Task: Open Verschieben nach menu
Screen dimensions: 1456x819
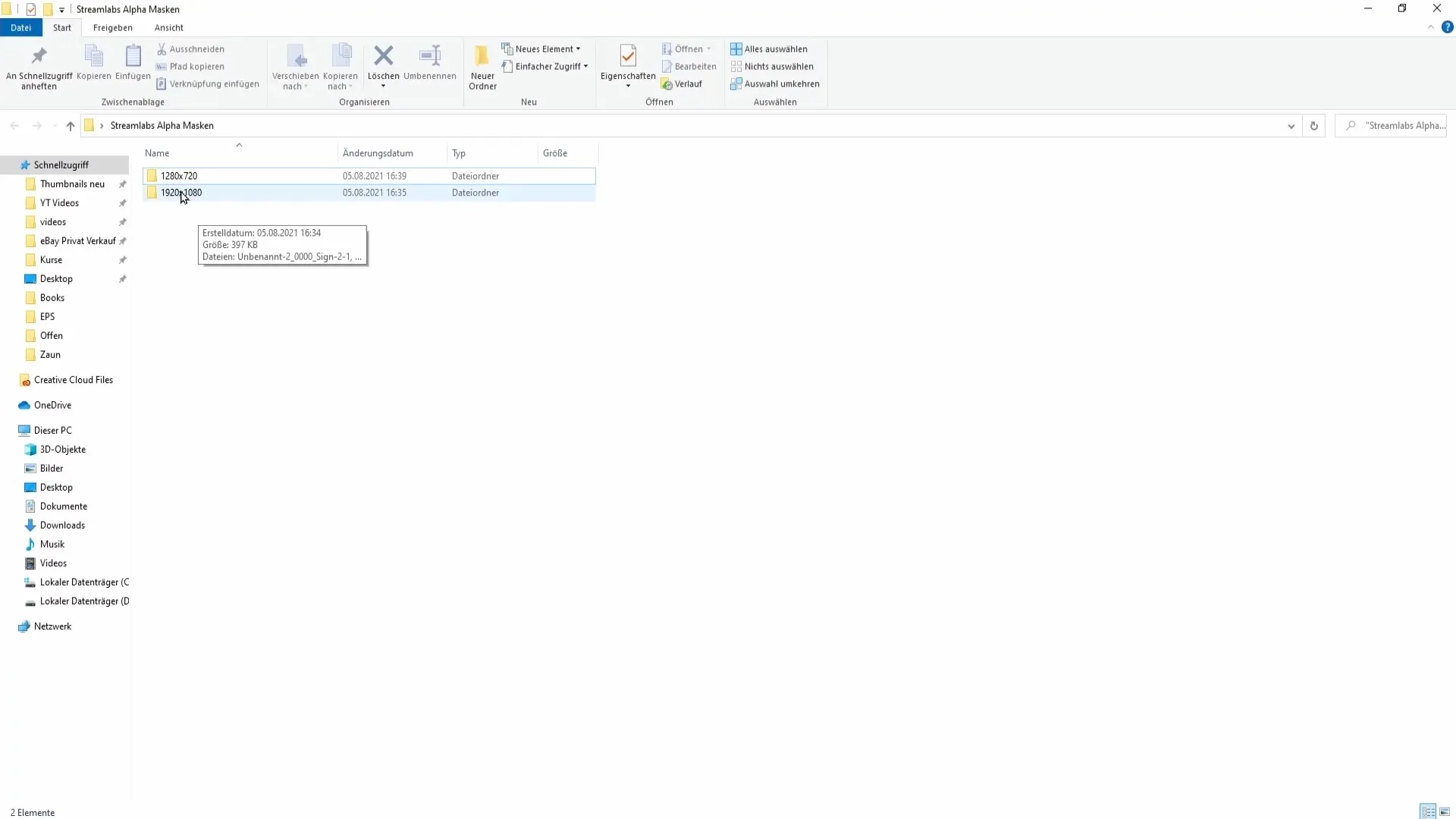Action: pyautogui.click(x=295, y=67)
